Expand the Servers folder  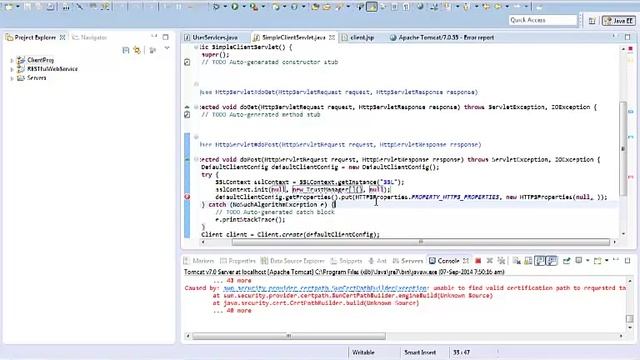[12, 78]
